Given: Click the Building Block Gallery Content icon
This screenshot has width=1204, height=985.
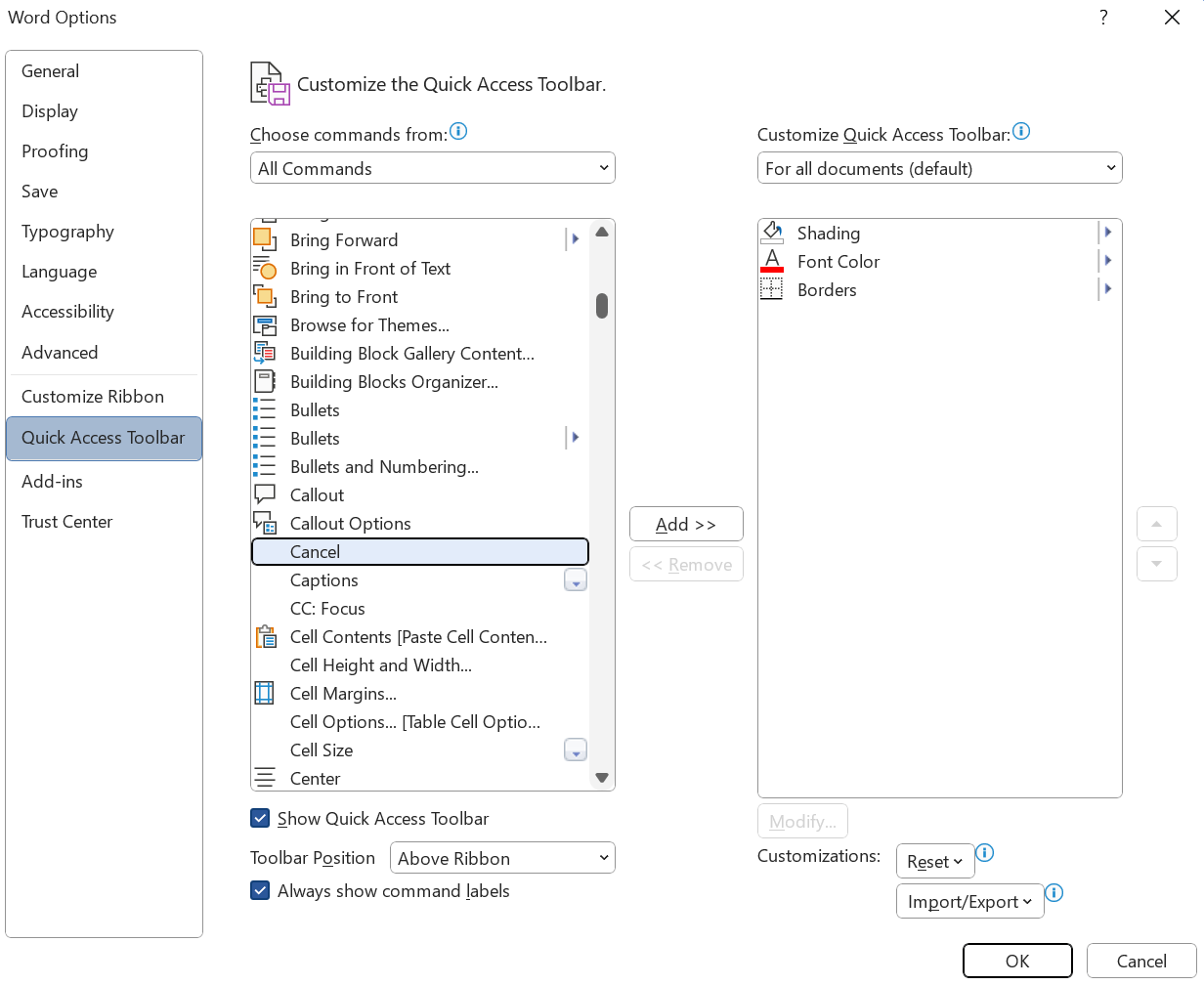Looking at the screenshot, I should point(265,353).
